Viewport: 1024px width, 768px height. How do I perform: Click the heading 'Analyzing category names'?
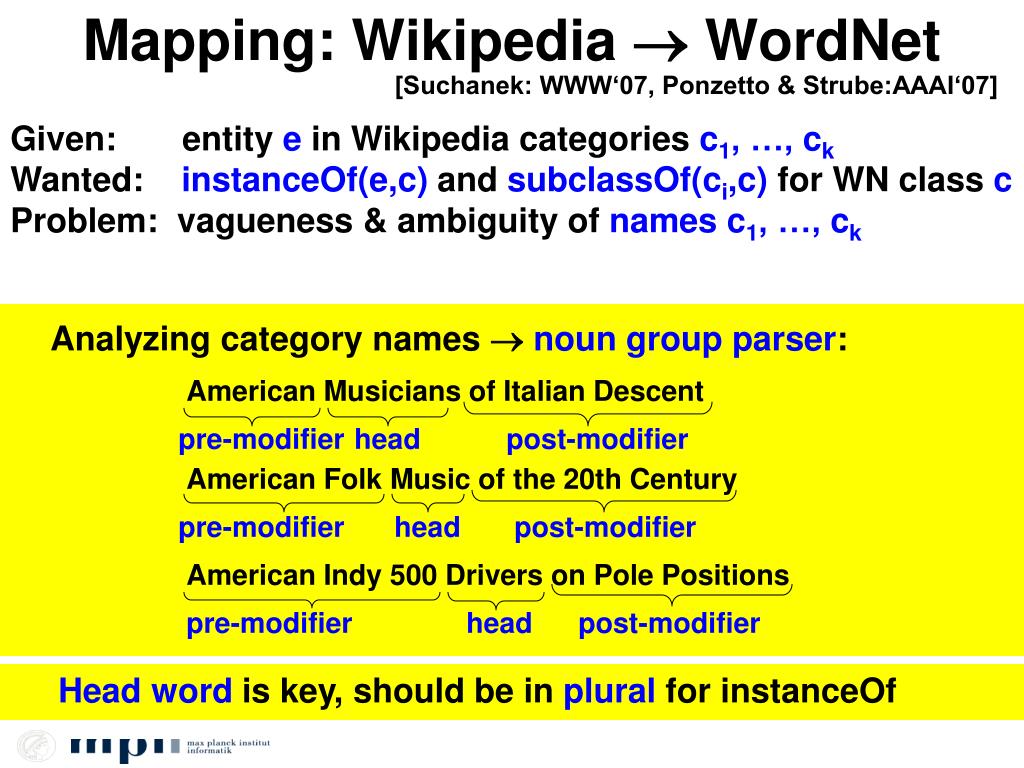coord(265,340)
